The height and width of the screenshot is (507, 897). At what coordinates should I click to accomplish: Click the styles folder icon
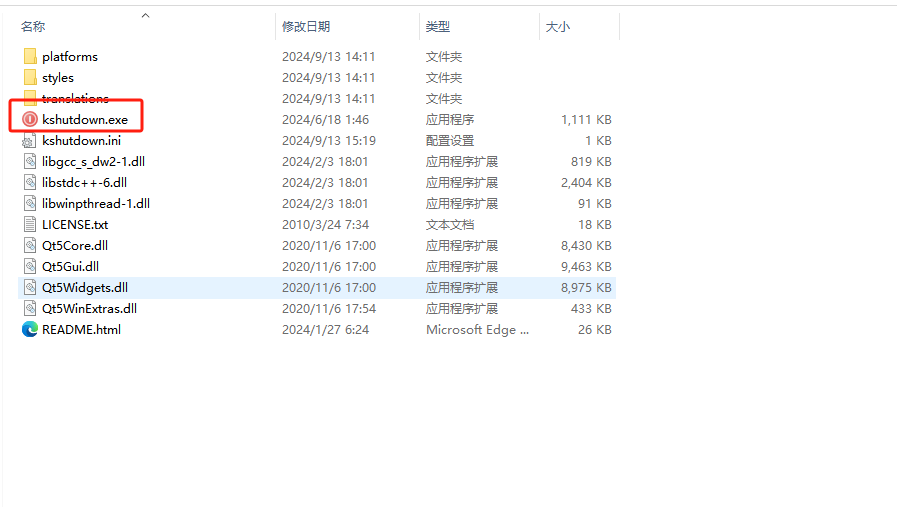(30, 77)
